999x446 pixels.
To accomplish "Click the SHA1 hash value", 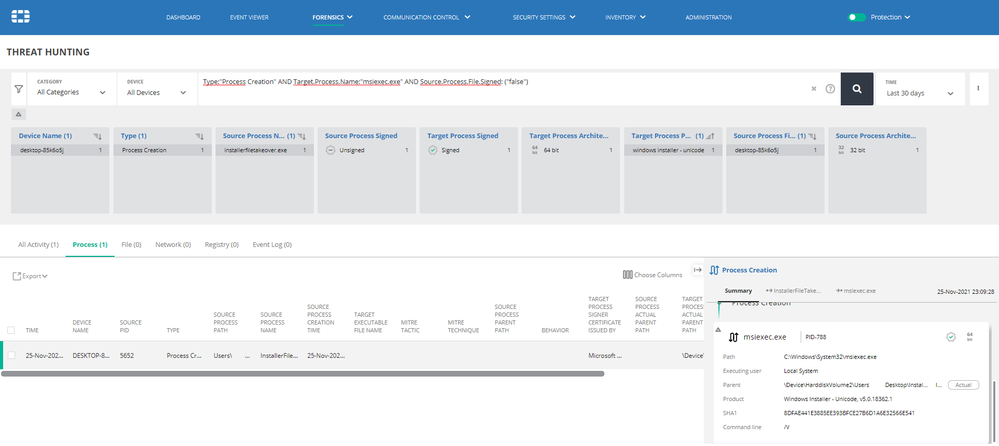I will click(850, 413).
